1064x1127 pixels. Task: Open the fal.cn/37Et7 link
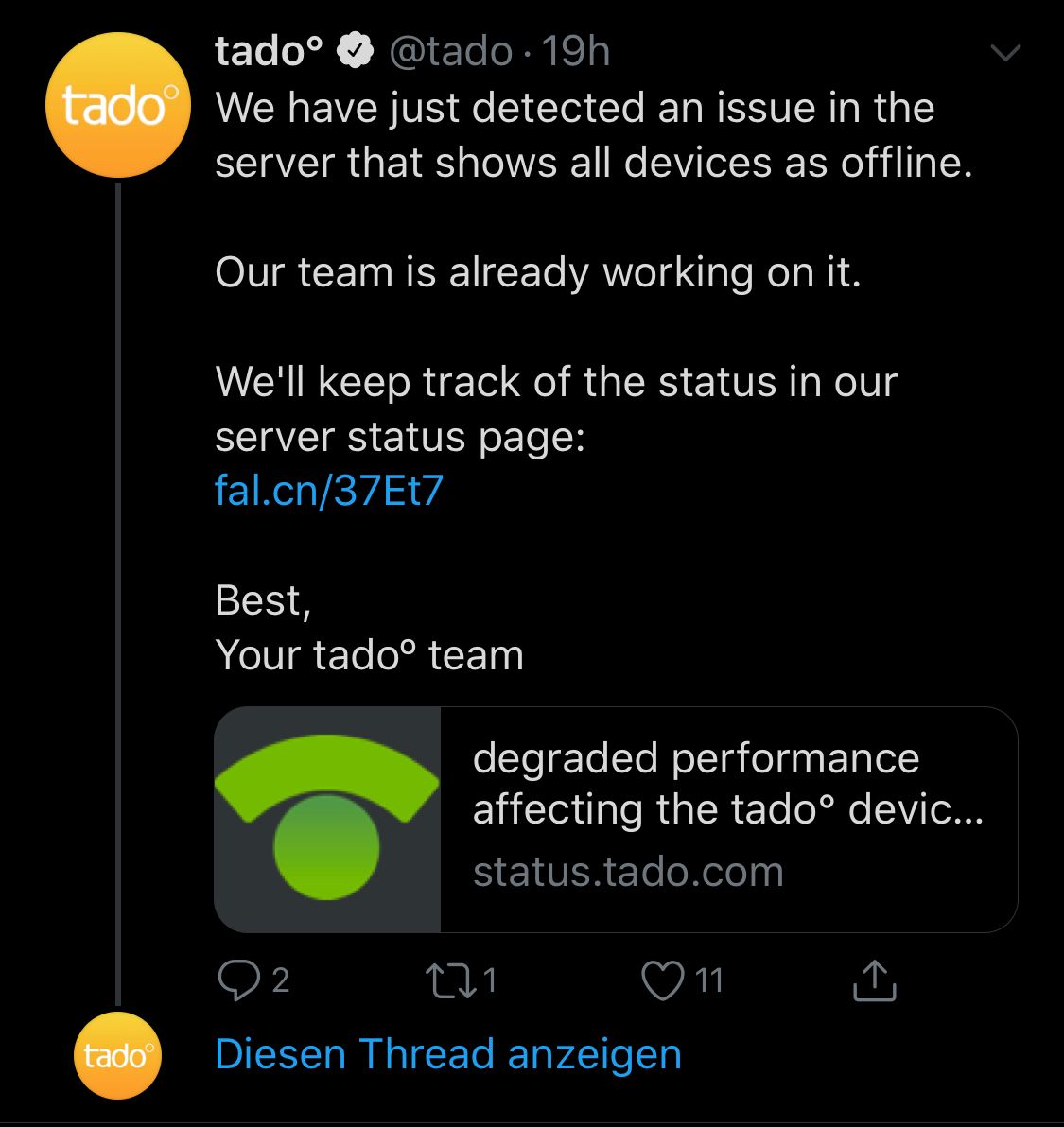[x=329, y=491]
